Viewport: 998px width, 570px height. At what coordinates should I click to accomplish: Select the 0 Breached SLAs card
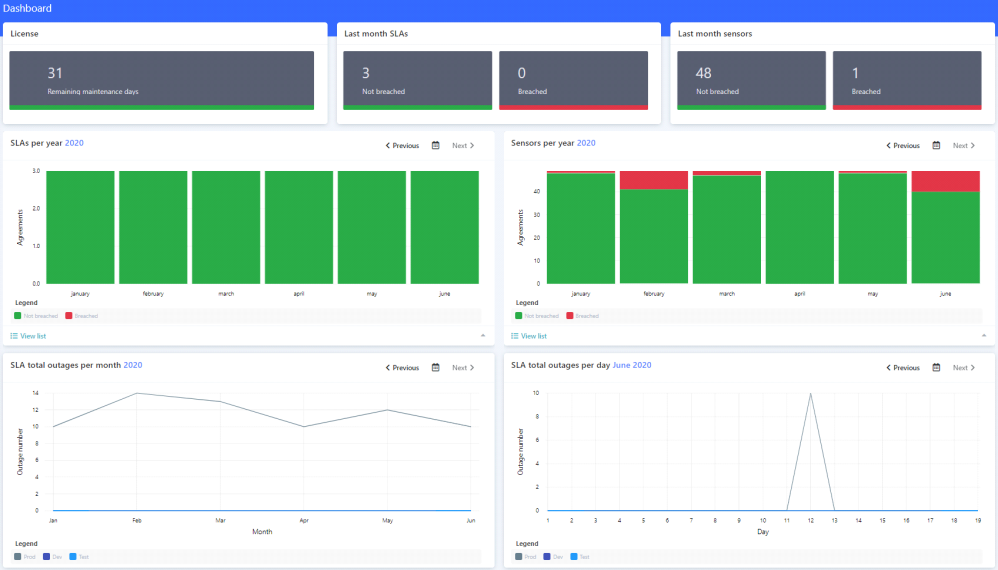573,80
